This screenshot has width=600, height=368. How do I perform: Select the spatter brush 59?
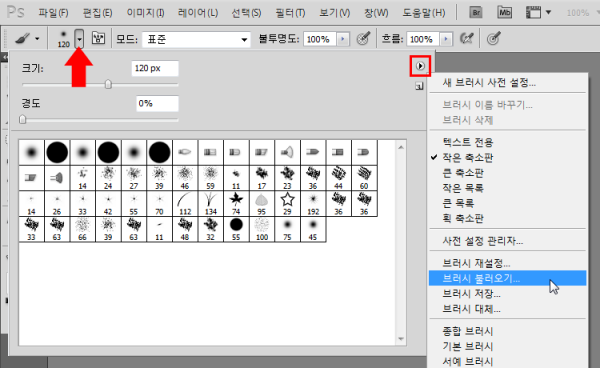click(210, 178)
